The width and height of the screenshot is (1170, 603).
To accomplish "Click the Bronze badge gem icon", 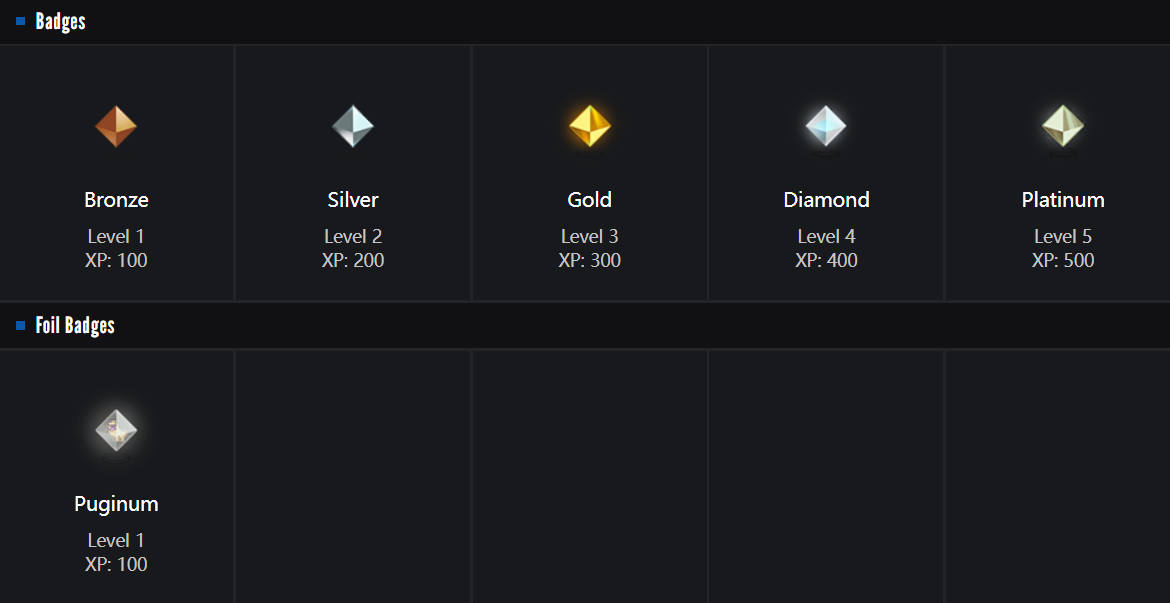I will click(x=116, y=126).
